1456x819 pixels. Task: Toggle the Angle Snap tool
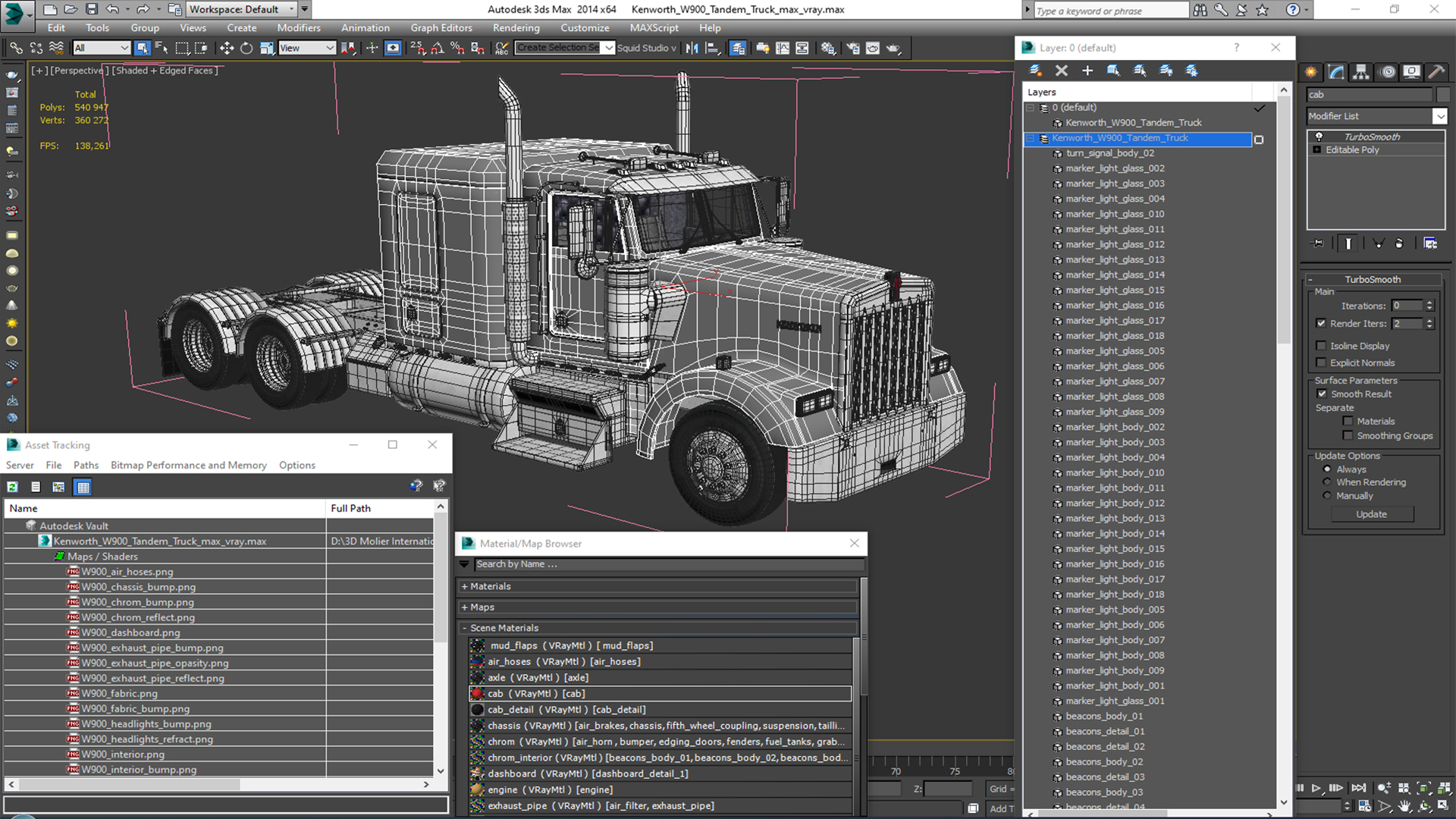click(x=438, y=48)
